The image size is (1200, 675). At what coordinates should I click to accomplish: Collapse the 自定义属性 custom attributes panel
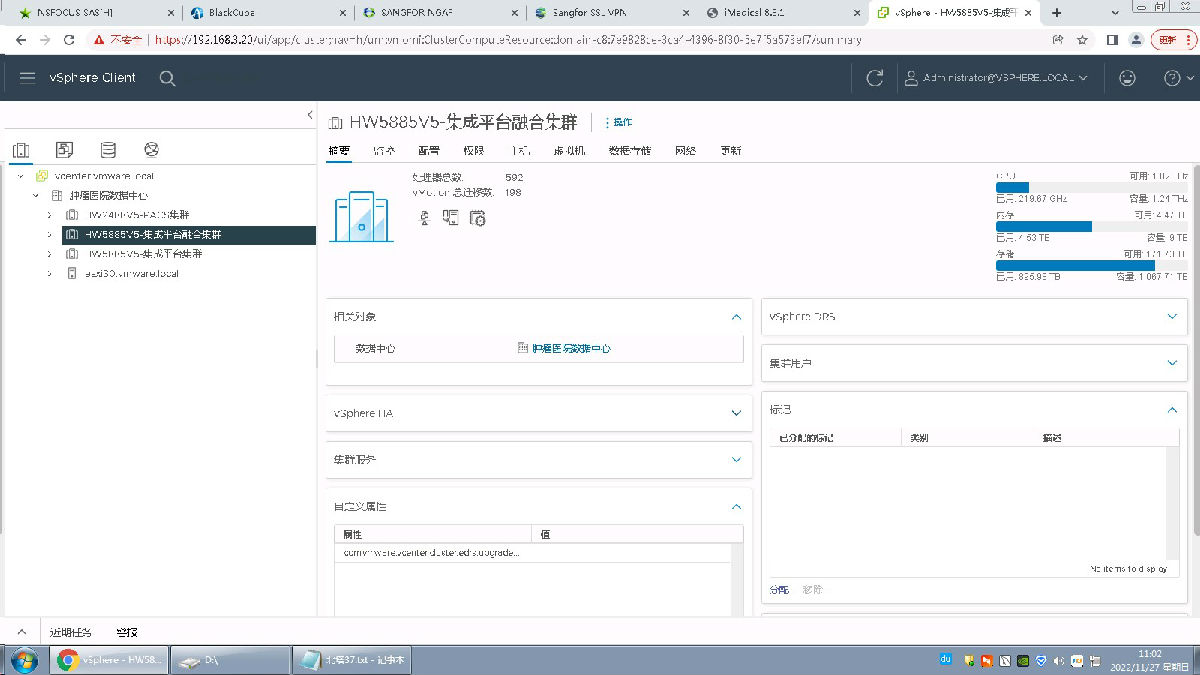tap(736, 507)
